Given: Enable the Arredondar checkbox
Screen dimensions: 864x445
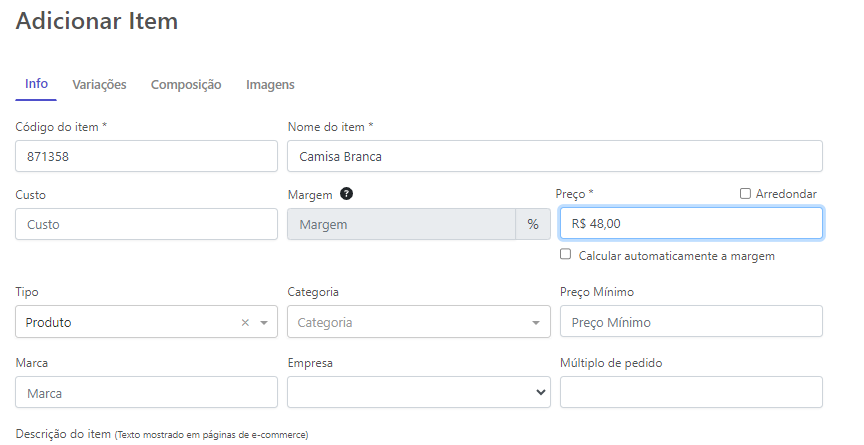Looking at the screenshot, I should point(745,194).
